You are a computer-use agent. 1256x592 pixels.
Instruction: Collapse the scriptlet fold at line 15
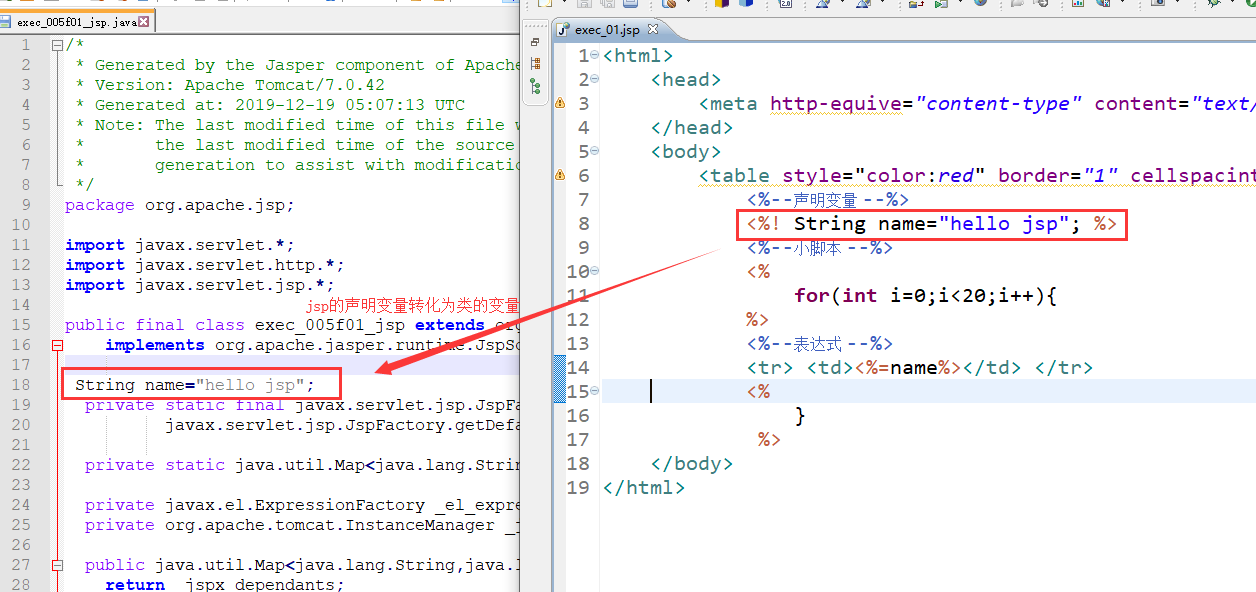596,392
